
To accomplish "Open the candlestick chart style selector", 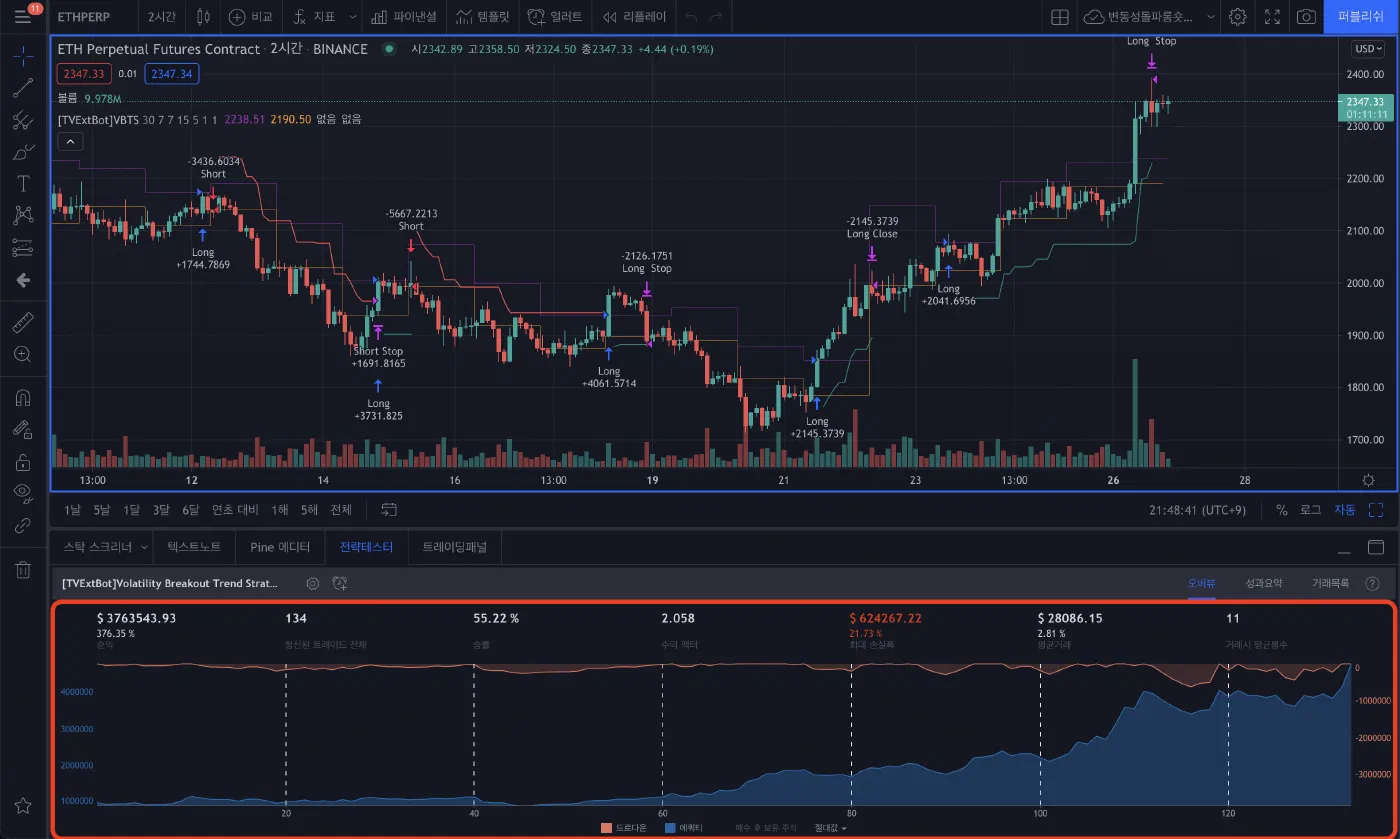I will [204, 17].
